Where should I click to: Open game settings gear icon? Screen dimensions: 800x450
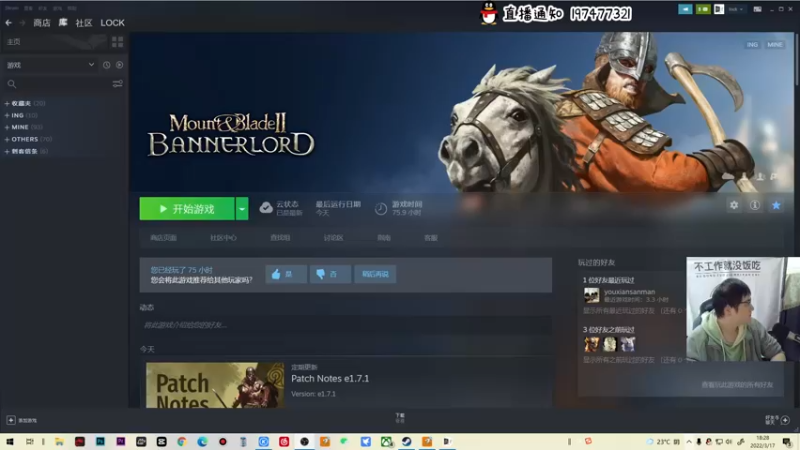[734, 205]
